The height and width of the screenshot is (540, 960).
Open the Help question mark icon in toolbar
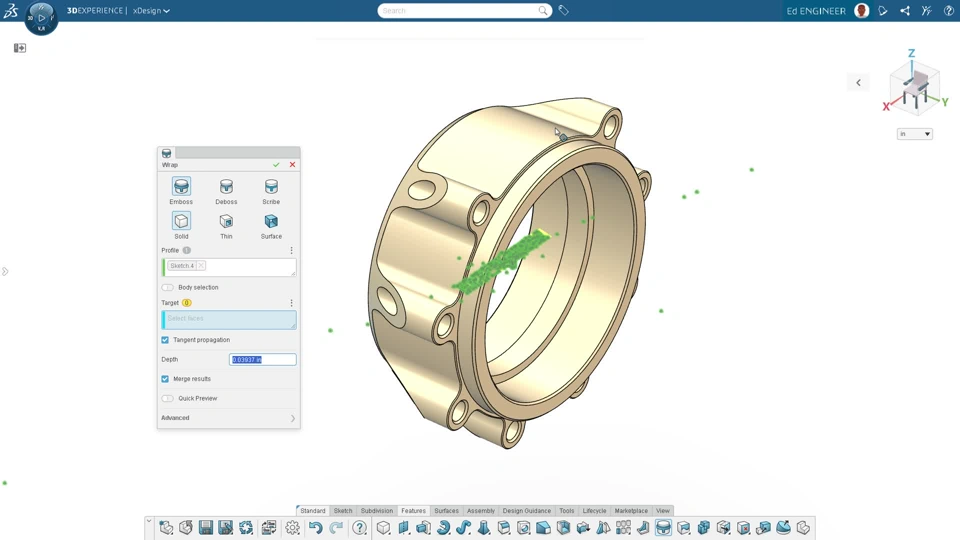pyautogui.click(x=360, y=528)
